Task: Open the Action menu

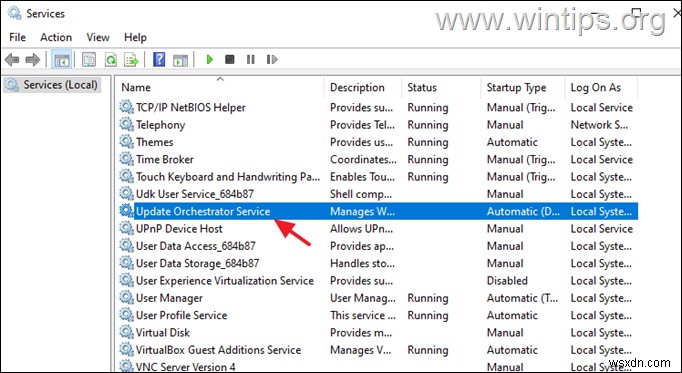Action: (56, 37)
